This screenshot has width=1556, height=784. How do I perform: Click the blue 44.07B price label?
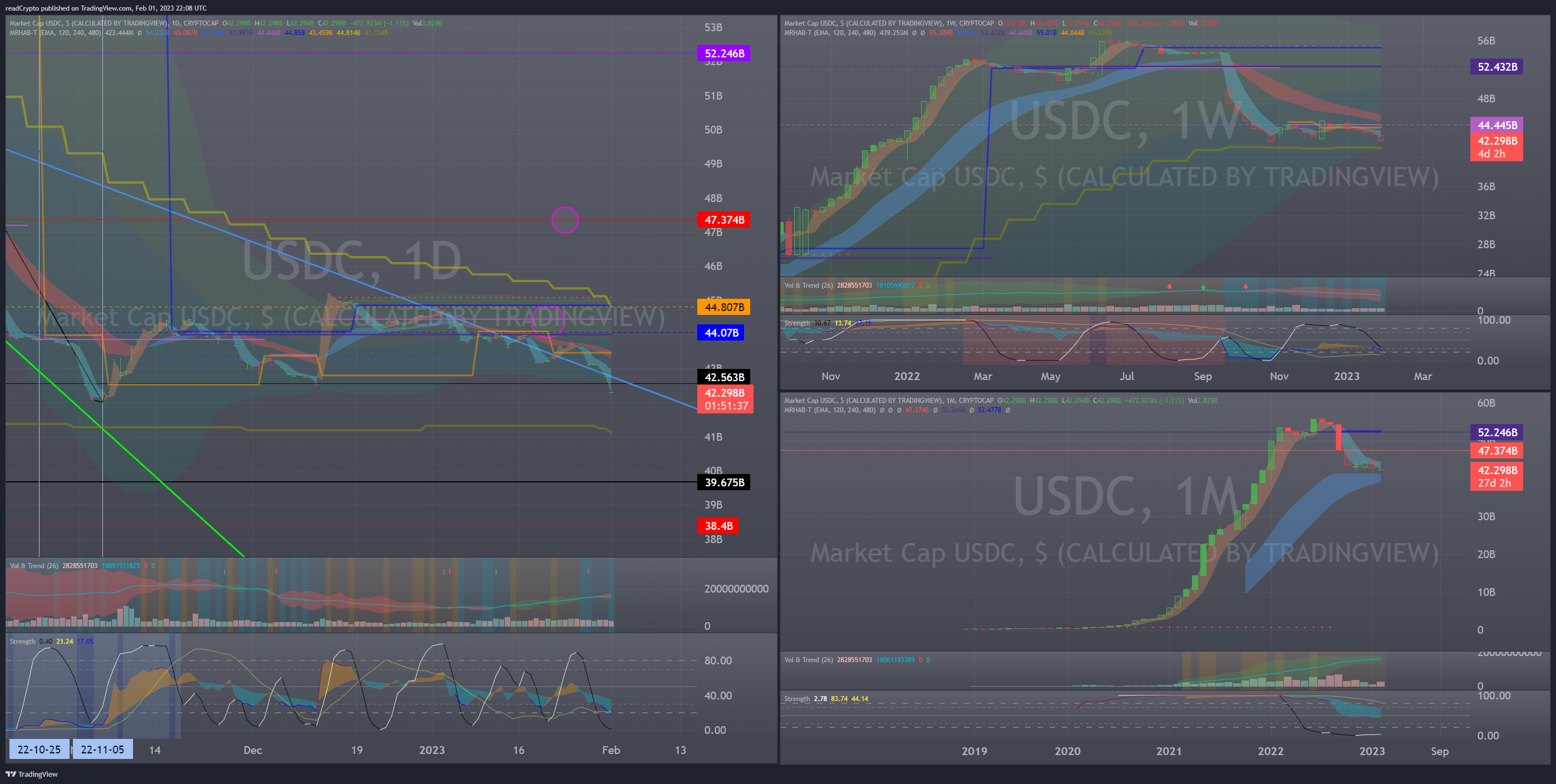click(x=721, y=332)
